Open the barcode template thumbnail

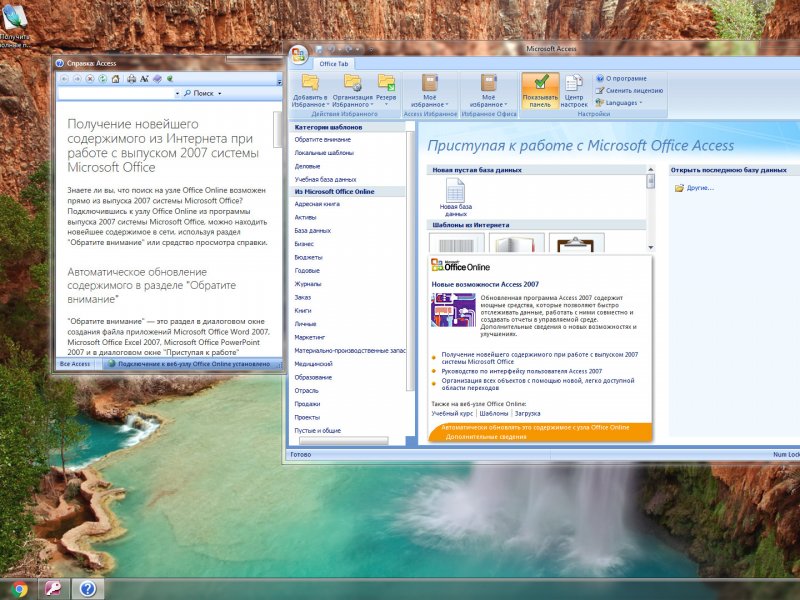457,243
